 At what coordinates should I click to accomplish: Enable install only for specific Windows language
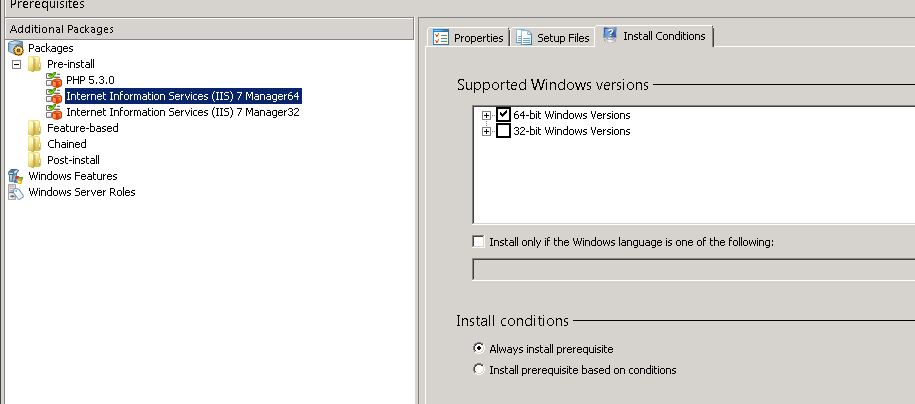point(478,242)
